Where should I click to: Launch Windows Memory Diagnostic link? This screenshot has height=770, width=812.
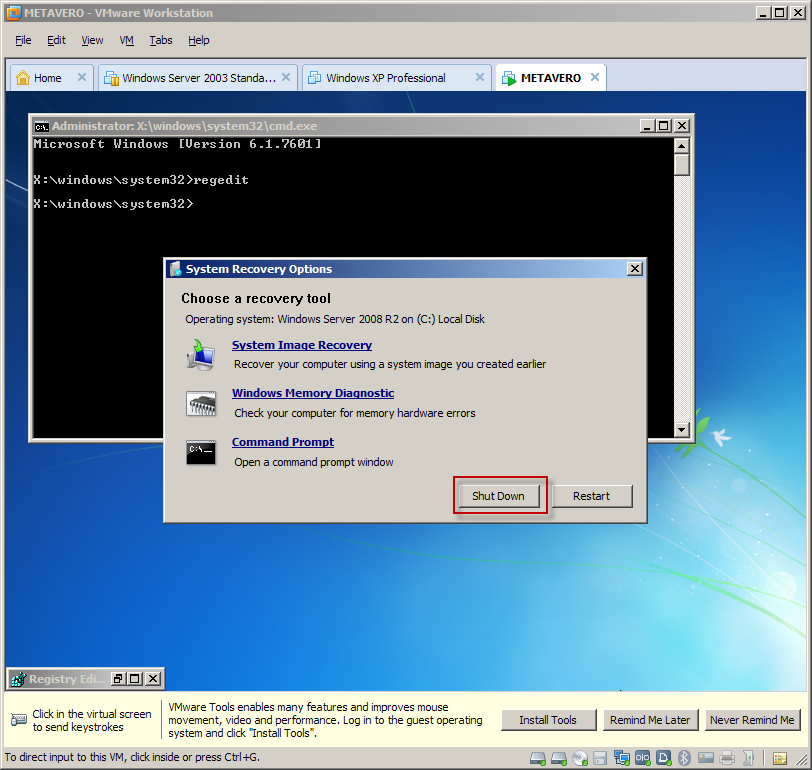tap(313, 393)
